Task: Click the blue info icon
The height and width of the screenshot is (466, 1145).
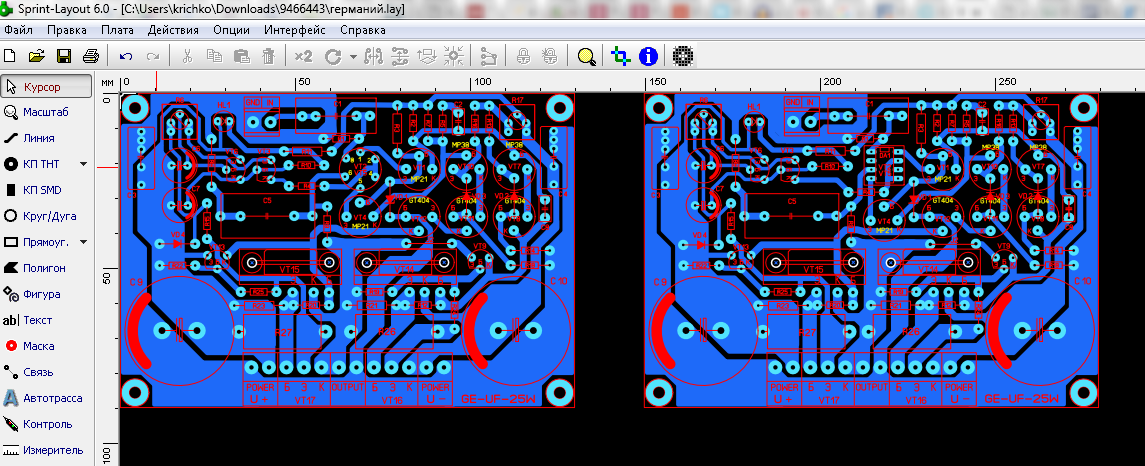Action: pos(648,56)
